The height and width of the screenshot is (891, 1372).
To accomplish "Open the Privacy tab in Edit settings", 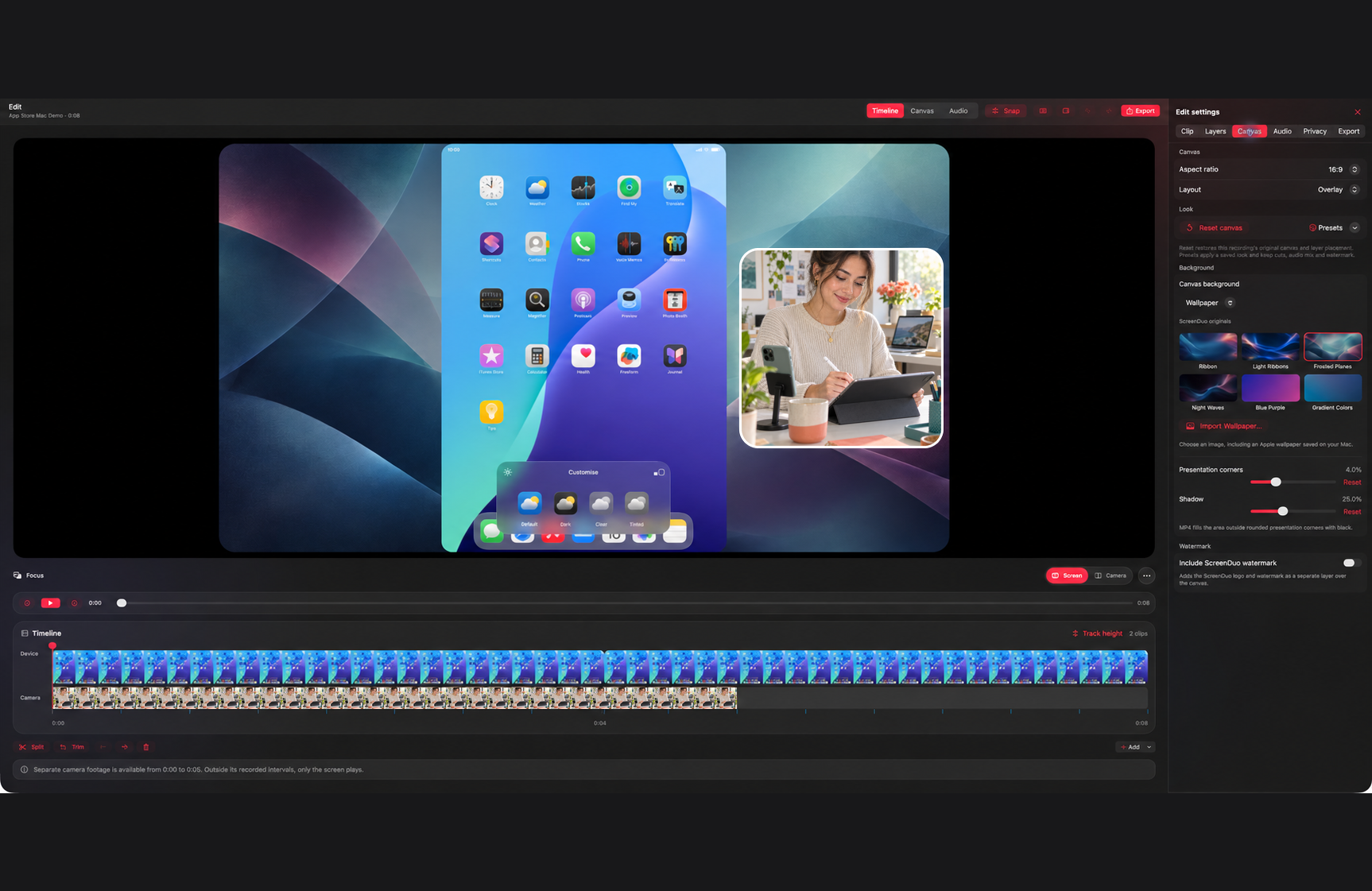I will click(1315, 131).
